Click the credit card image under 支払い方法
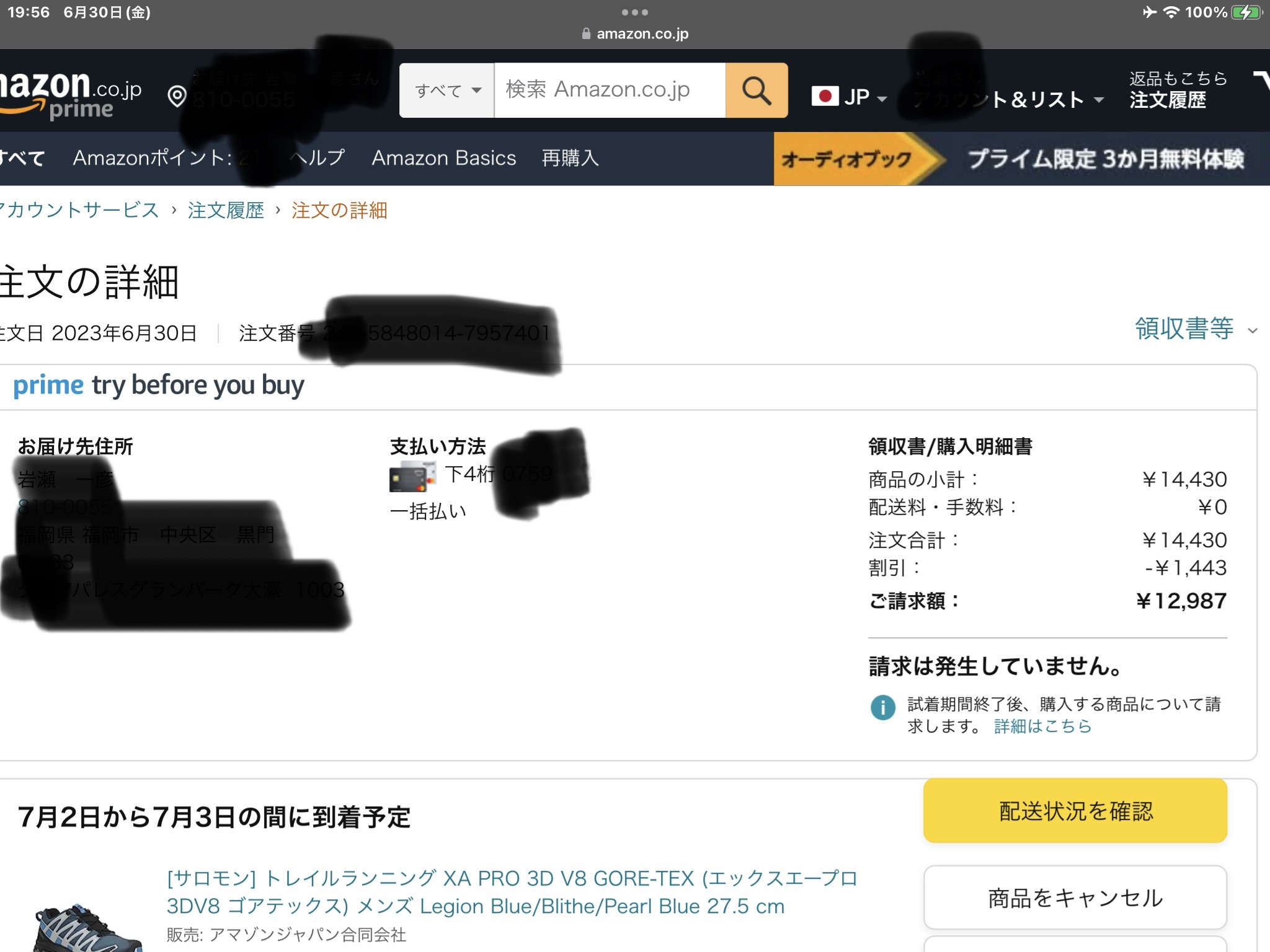 (412, 477)
